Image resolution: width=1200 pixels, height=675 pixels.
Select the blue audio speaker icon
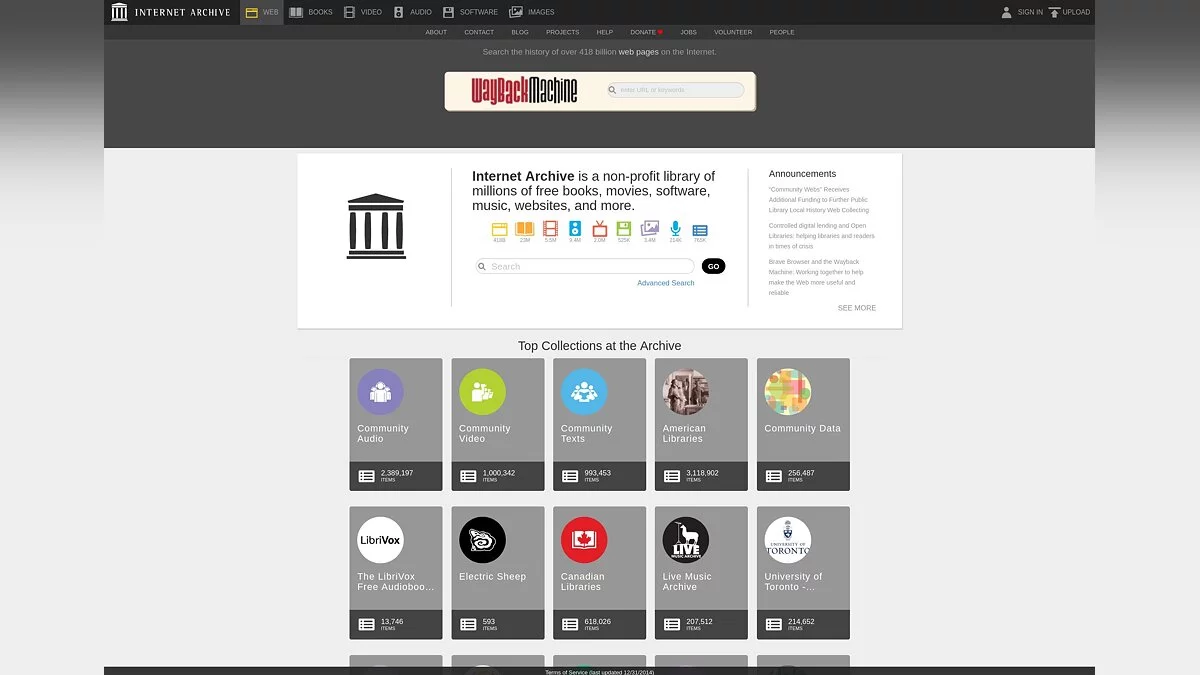575,229
